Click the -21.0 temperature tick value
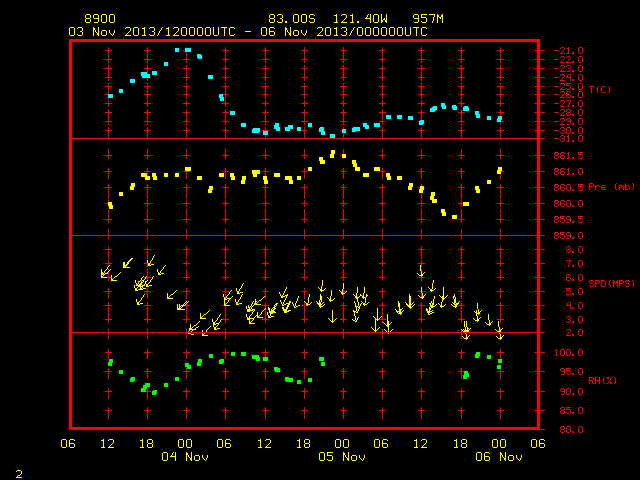Image resolution: width=640 pixels, height=480 pixels. point(568,51)
